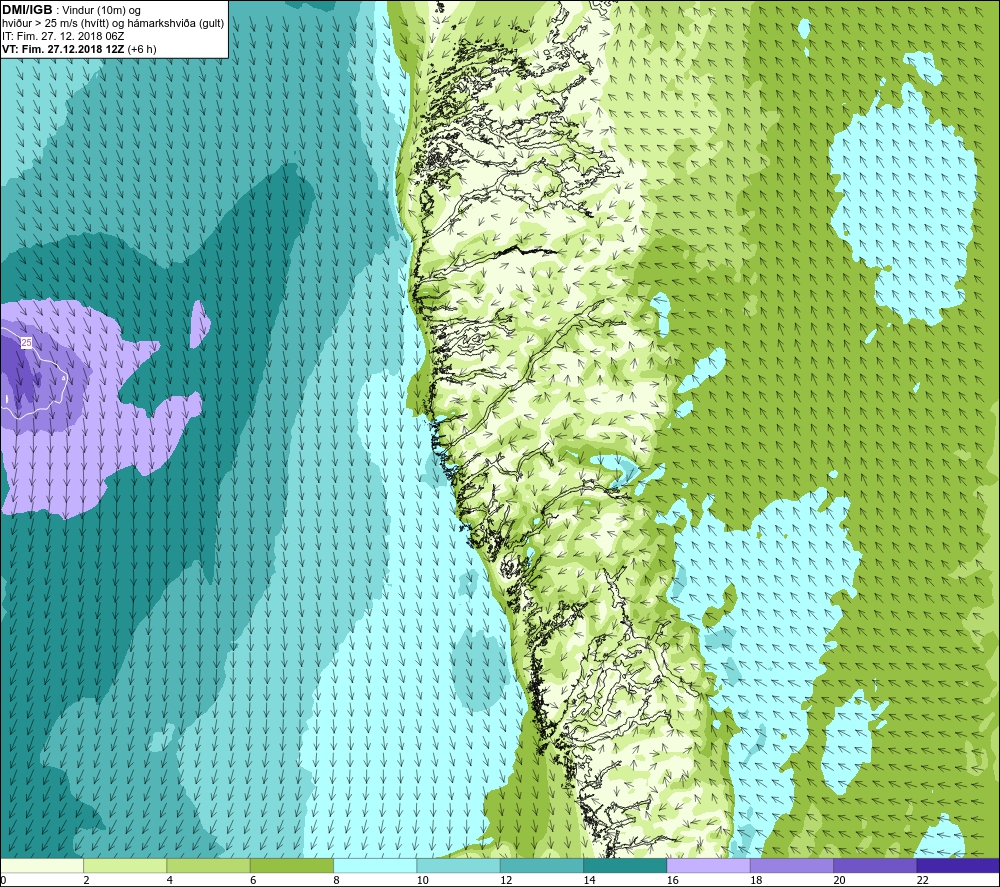Image resolution: width=1000 pixels, height=887 pixels.
Task: Click the scale value 10
Action: click(x=422, y=881)
